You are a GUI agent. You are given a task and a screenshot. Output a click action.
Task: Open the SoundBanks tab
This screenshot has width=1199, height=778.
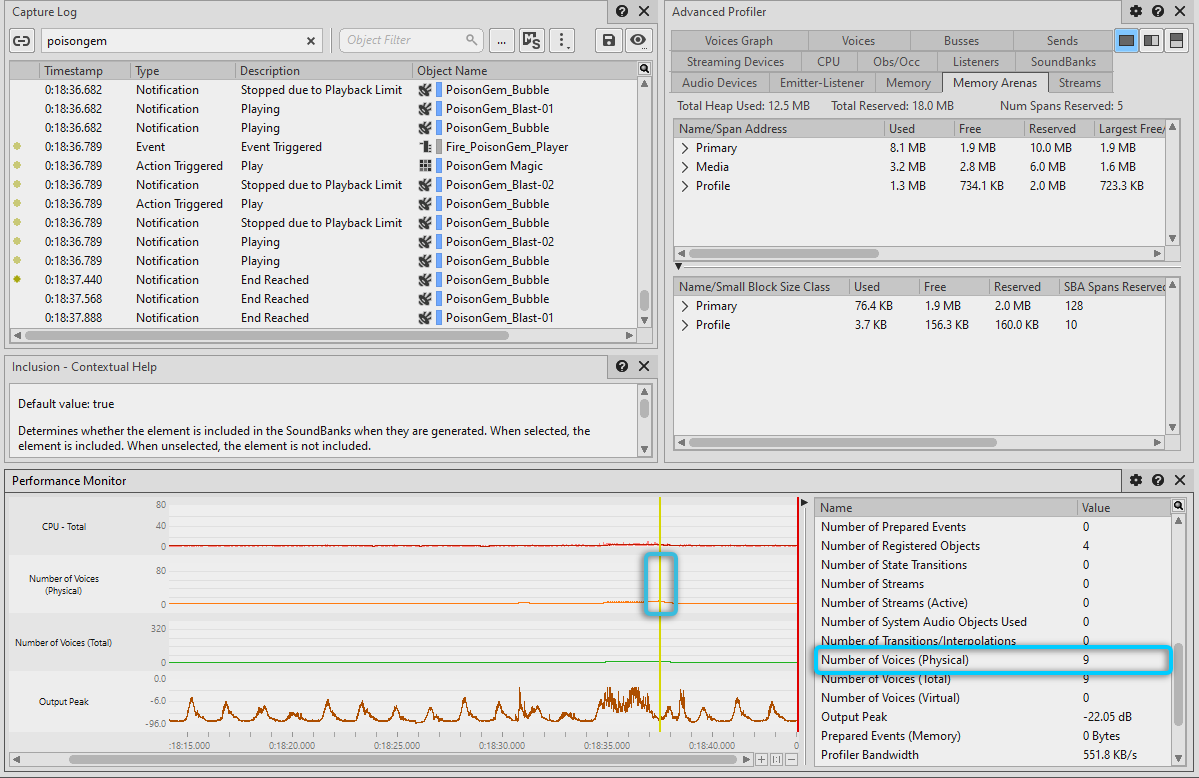click(x=1063, y=62)
